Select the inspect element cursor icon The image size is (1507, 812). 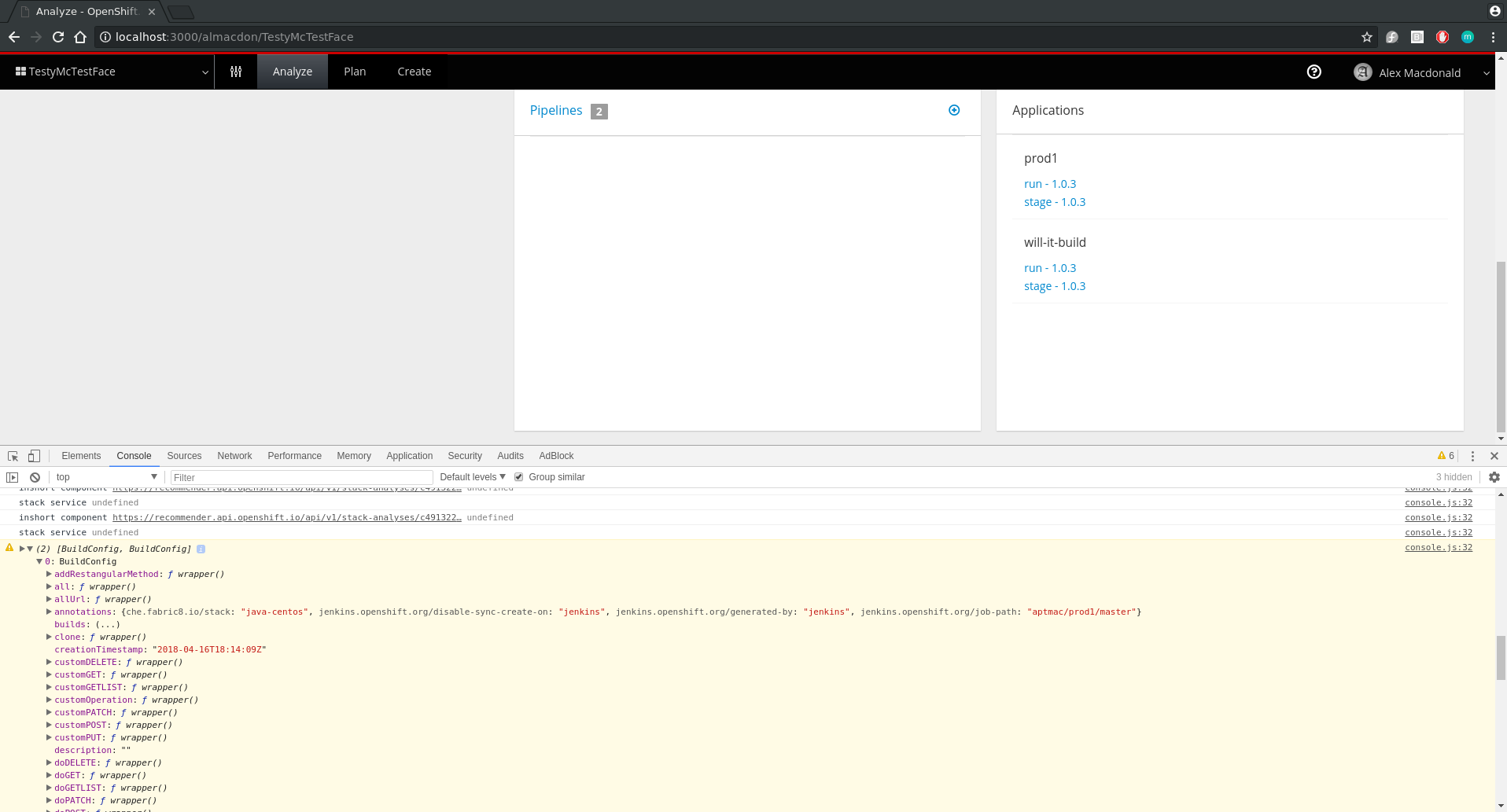pos(12,456)
